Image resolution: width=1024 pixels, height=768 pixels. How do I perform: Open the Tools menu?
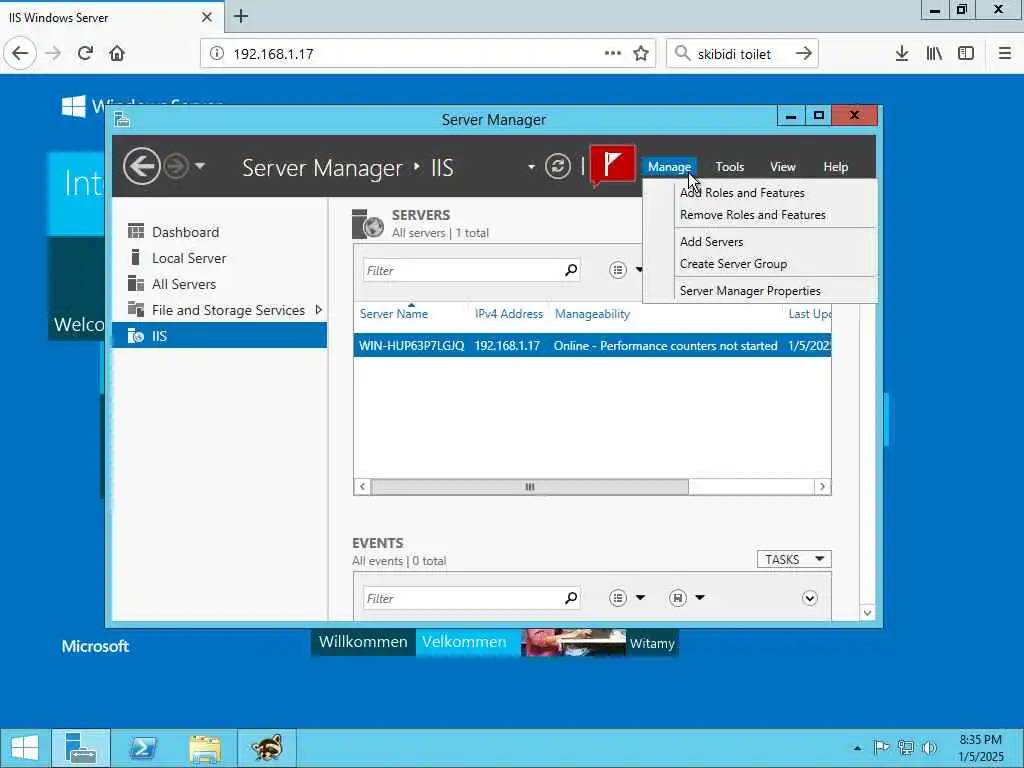(x=729, y=167)
